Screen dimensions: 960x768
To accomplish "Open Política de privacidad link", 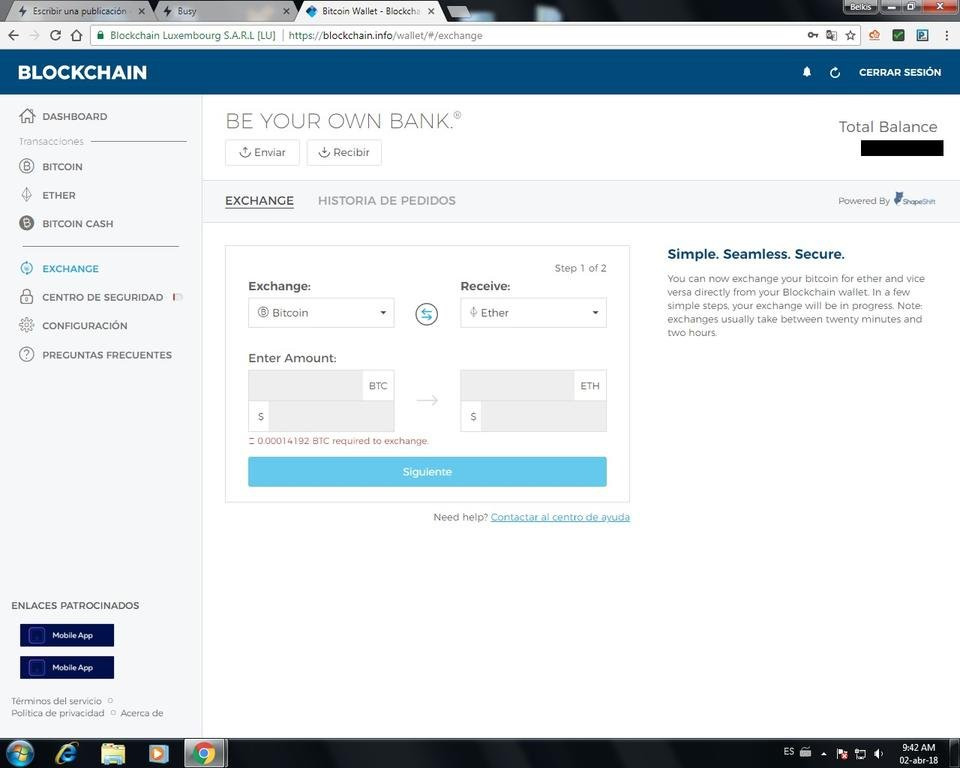I will click(x=58, y=713).
